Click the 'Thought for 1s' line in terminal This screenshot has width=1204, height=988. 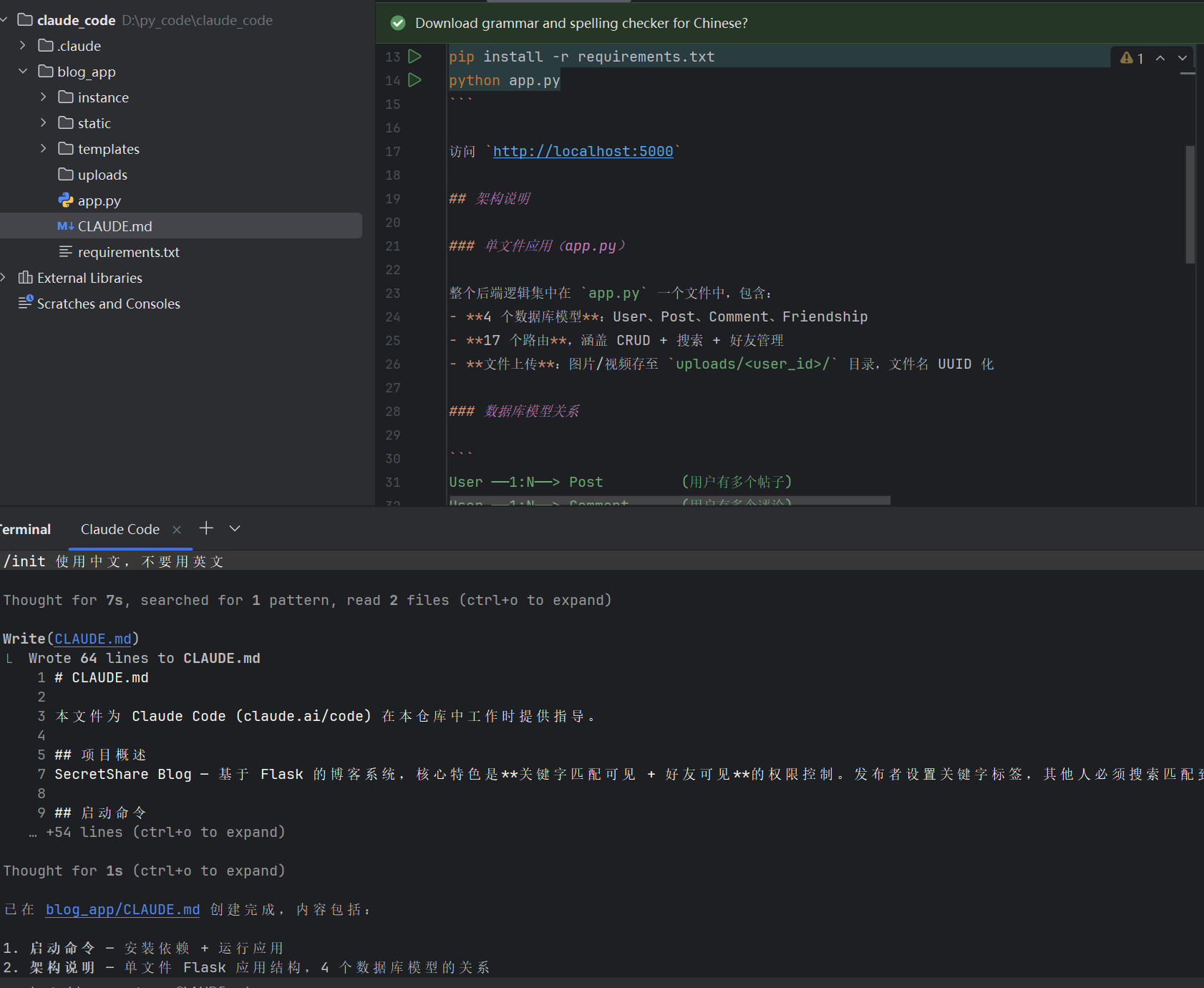[145, 871]
